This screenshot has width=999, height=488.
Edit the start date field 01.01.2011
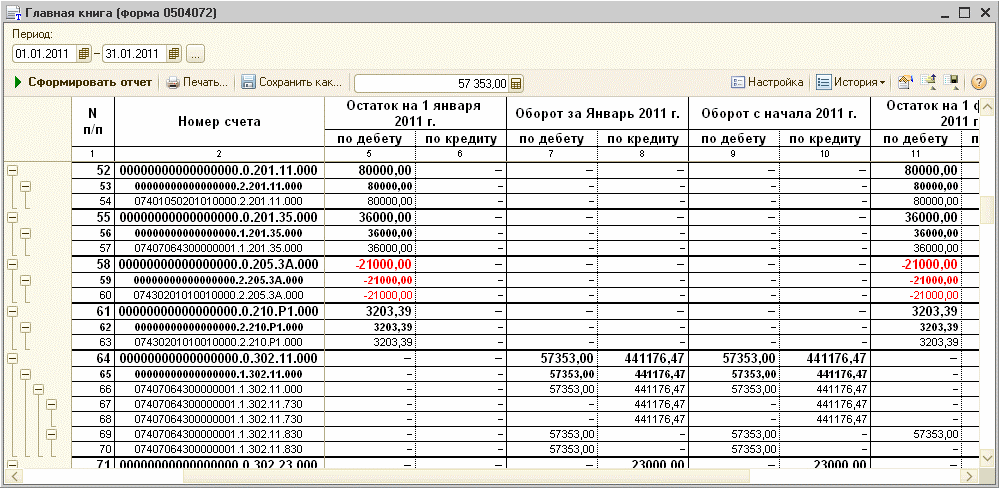coord(45,54)
